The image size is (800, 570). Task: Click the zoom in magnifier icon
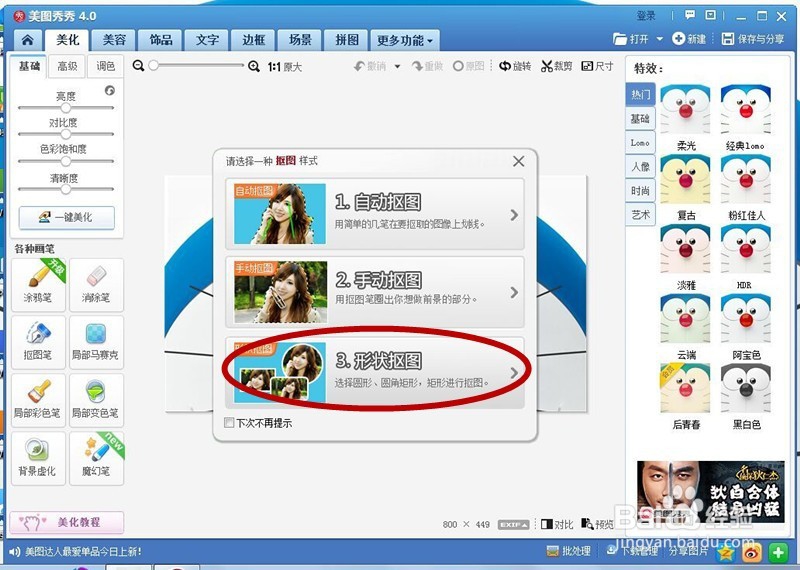tap(254, 66)
